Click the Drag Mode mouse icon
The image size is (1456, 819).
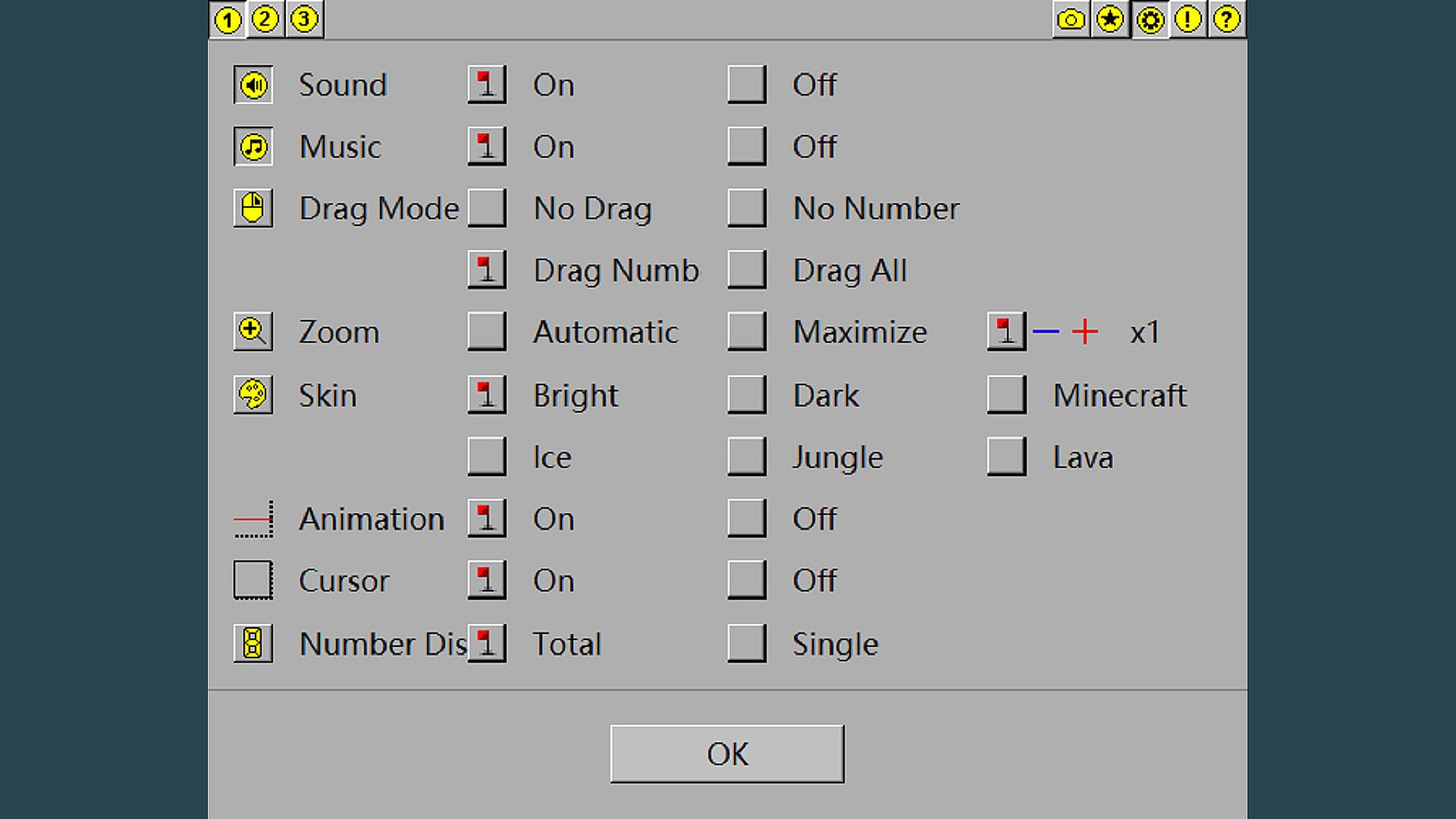click(253, 209)
